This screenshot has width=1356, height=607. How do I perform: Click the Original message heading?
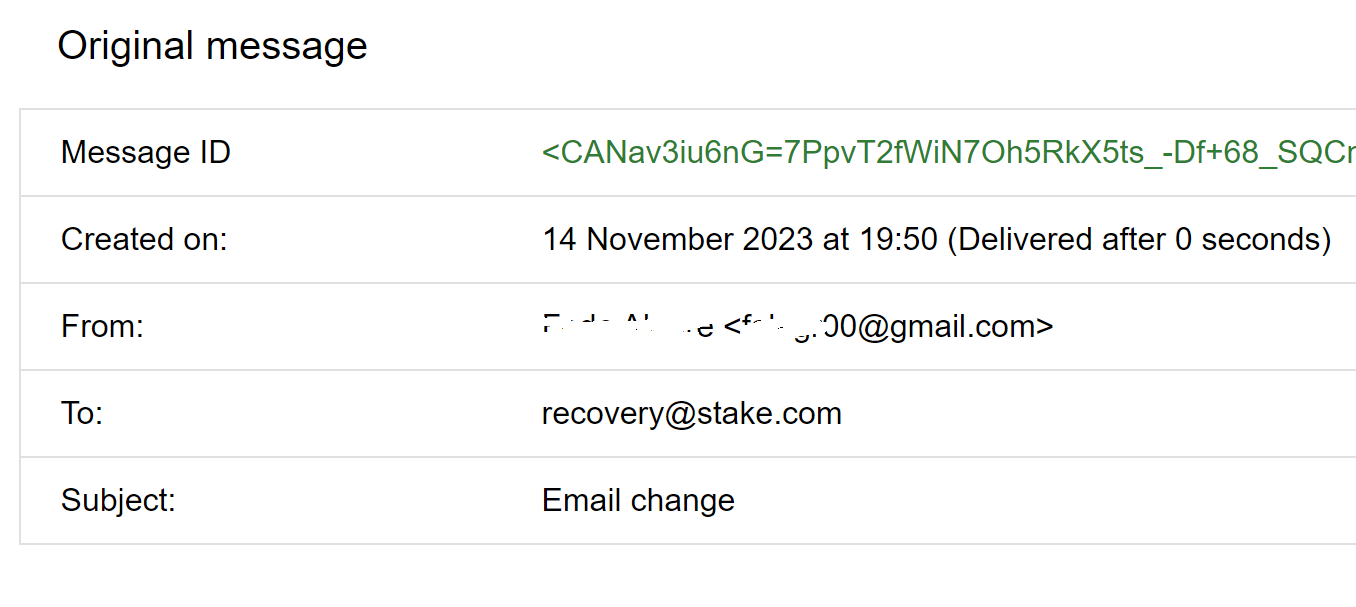coord(212,46)
